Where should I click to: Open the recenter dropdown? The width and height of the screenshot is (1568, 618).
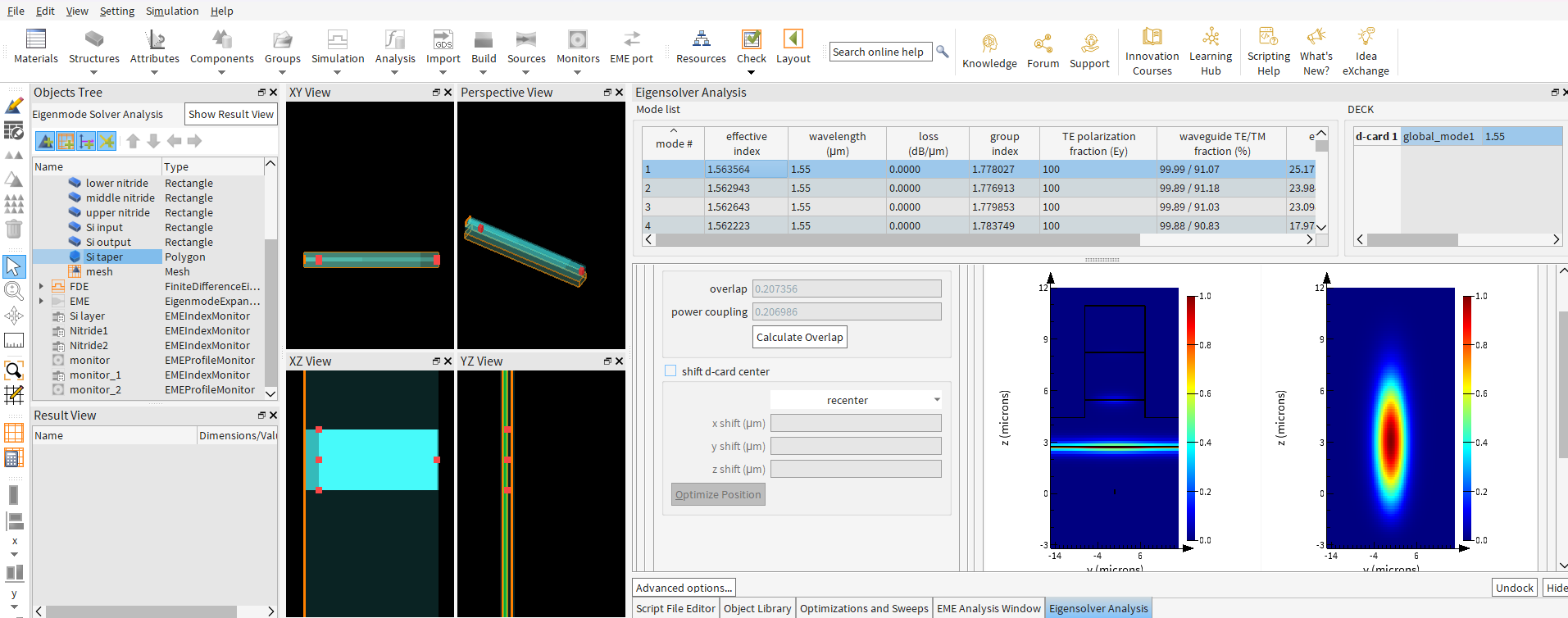(856, 400)
